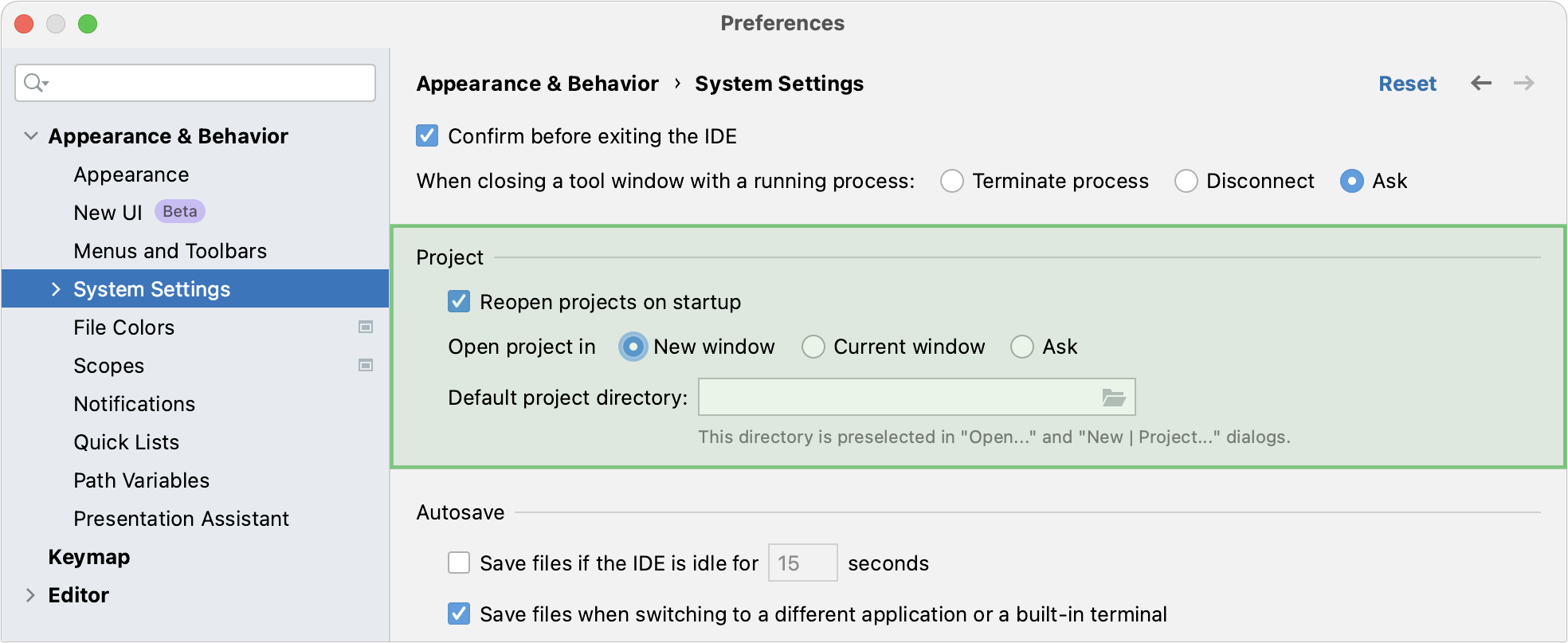1568x643 pixels.
Task: Open the Keymap settings page
Action: point(89,557)
